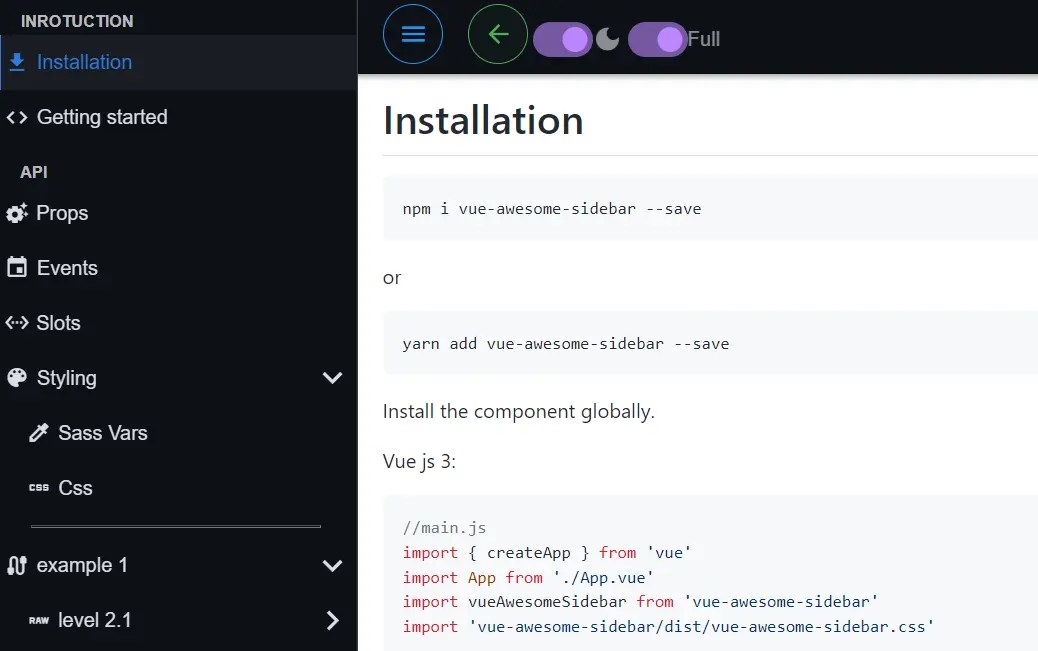Click the Slots arrows icon

click(x=16, y=322)
